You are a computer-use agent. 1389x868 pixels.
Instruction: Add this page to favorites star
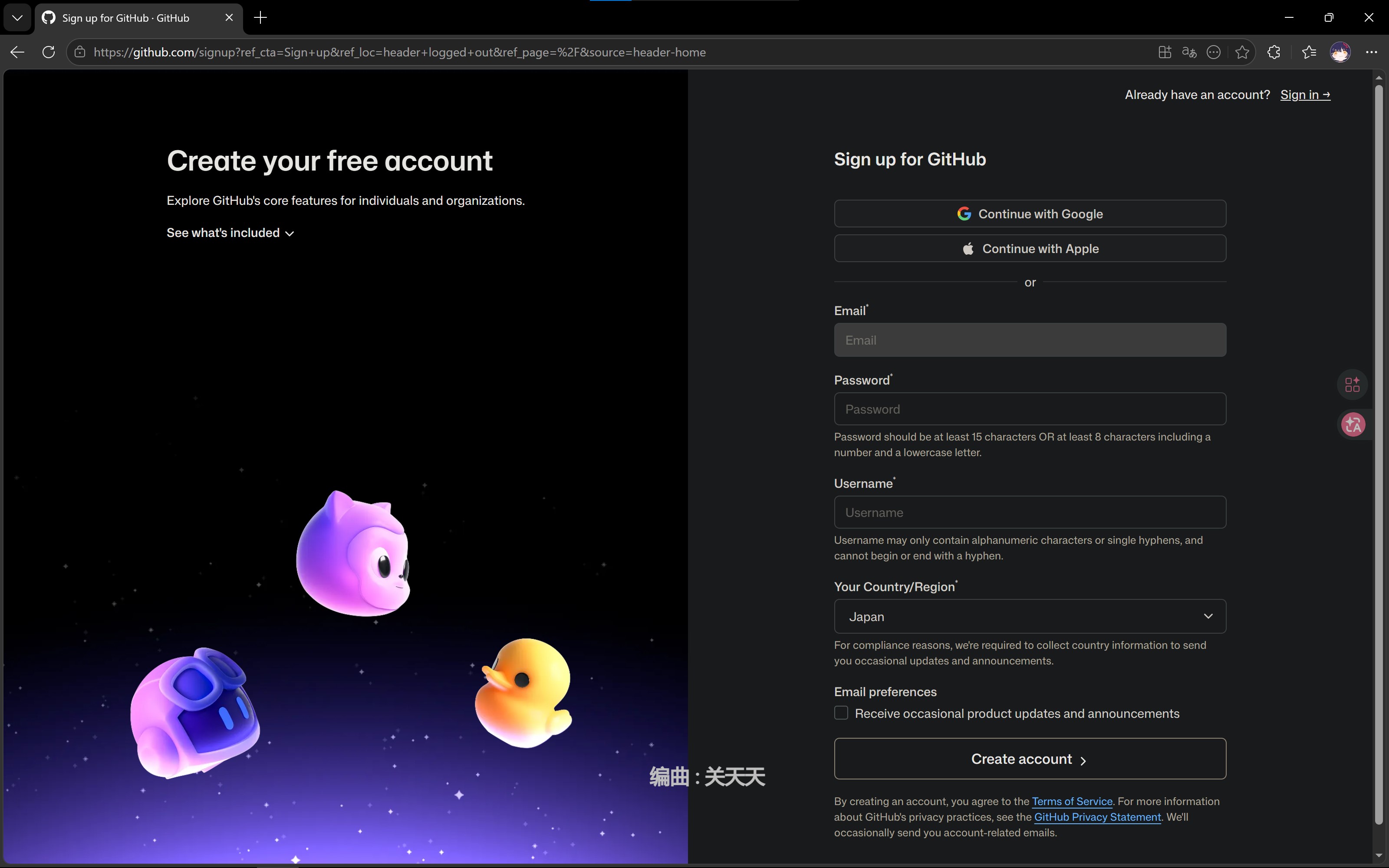(x=1242, y=52)
